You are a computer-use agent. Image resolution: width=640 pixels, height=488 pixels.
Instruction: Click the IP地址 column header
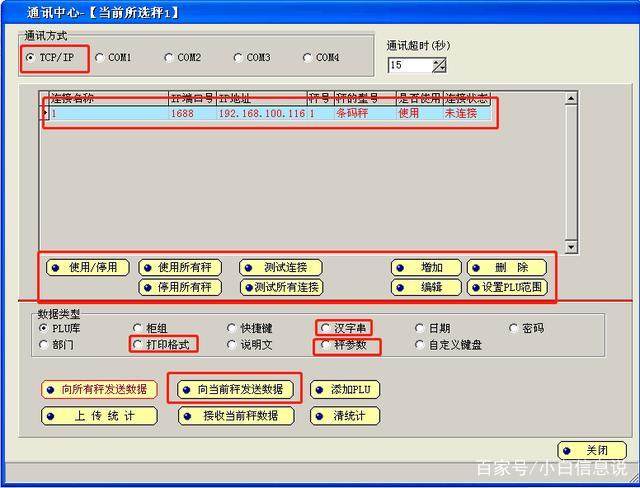pyautogui.click(x=260, y=99)
